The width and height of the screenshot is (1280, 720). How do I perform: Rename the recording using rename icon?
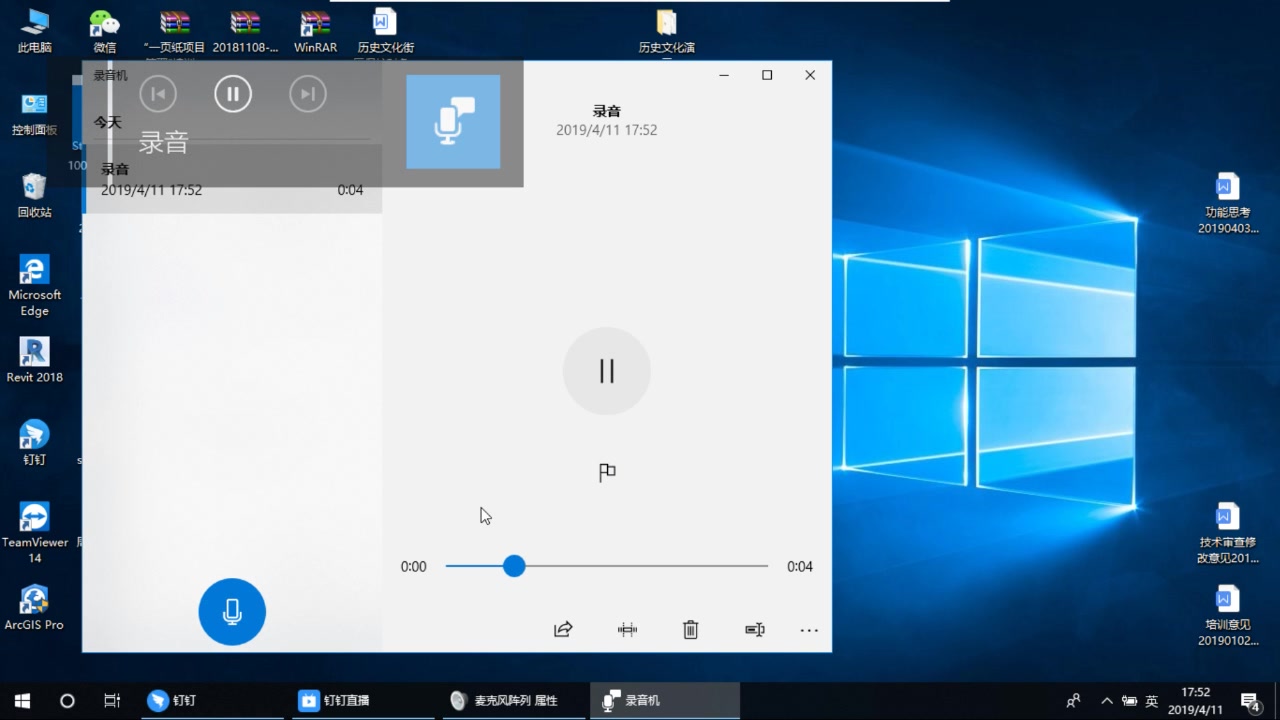(x=755, y=630)
